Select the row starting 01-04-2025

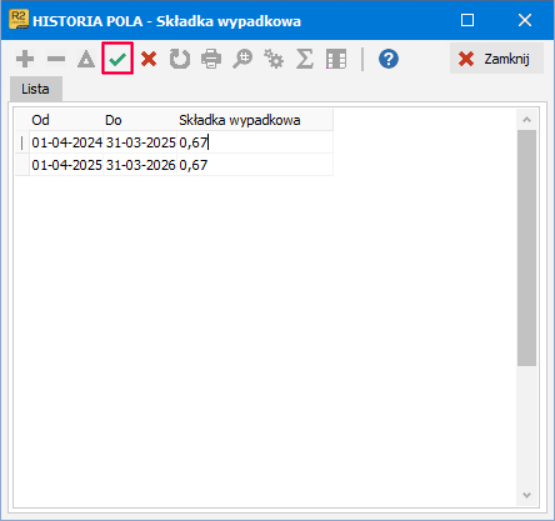tap(174, 165)
